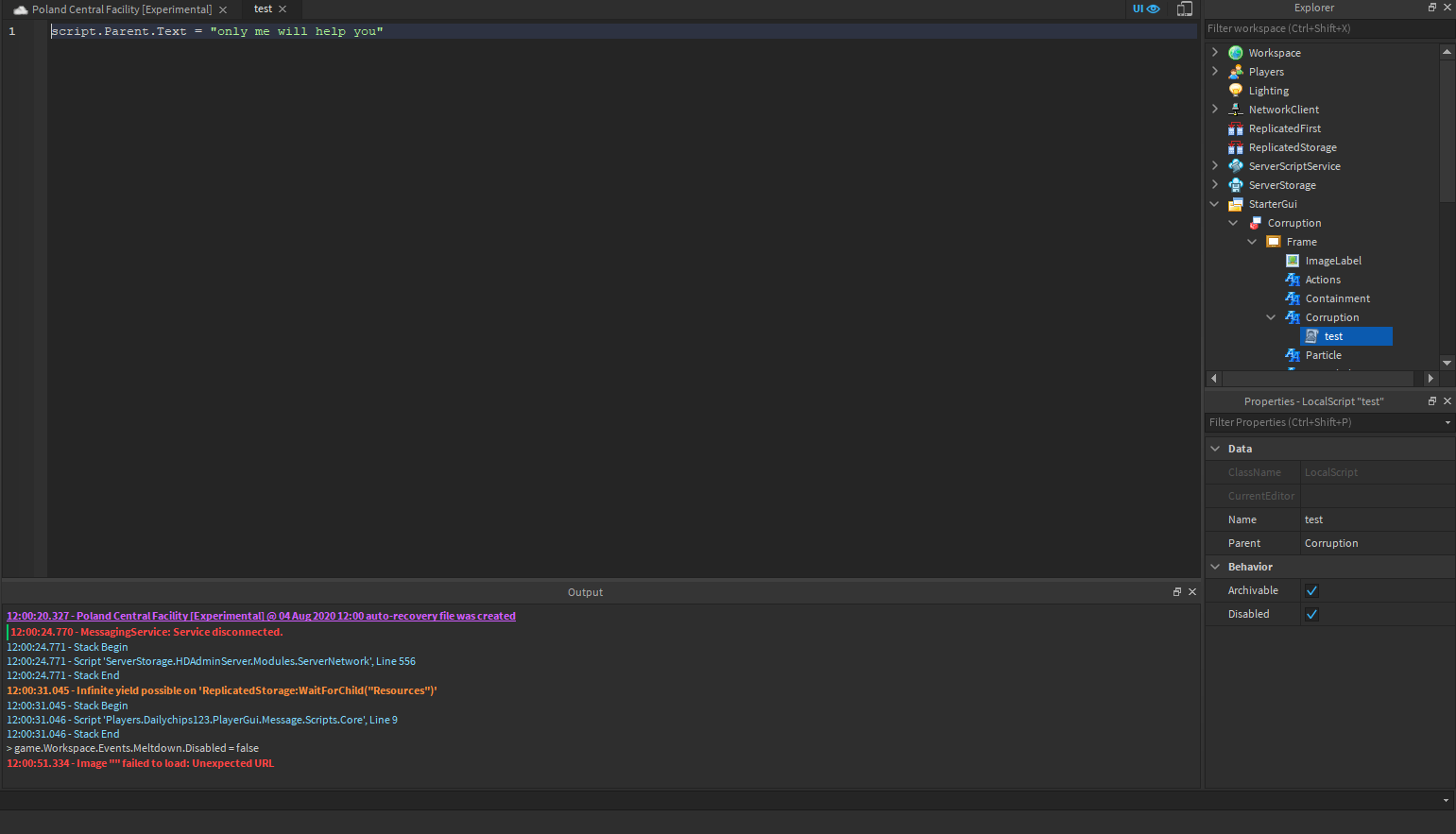Click the StarterGui folder icon
The height and width of the screenshot is (834, 1456).
(x=1235, y=204)
